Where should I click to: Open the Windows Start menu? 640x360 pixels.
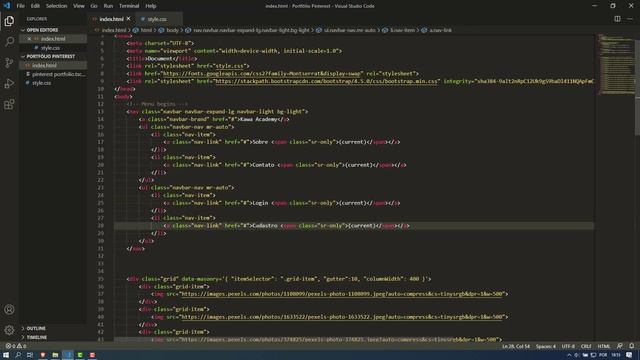tap(6, 355)
